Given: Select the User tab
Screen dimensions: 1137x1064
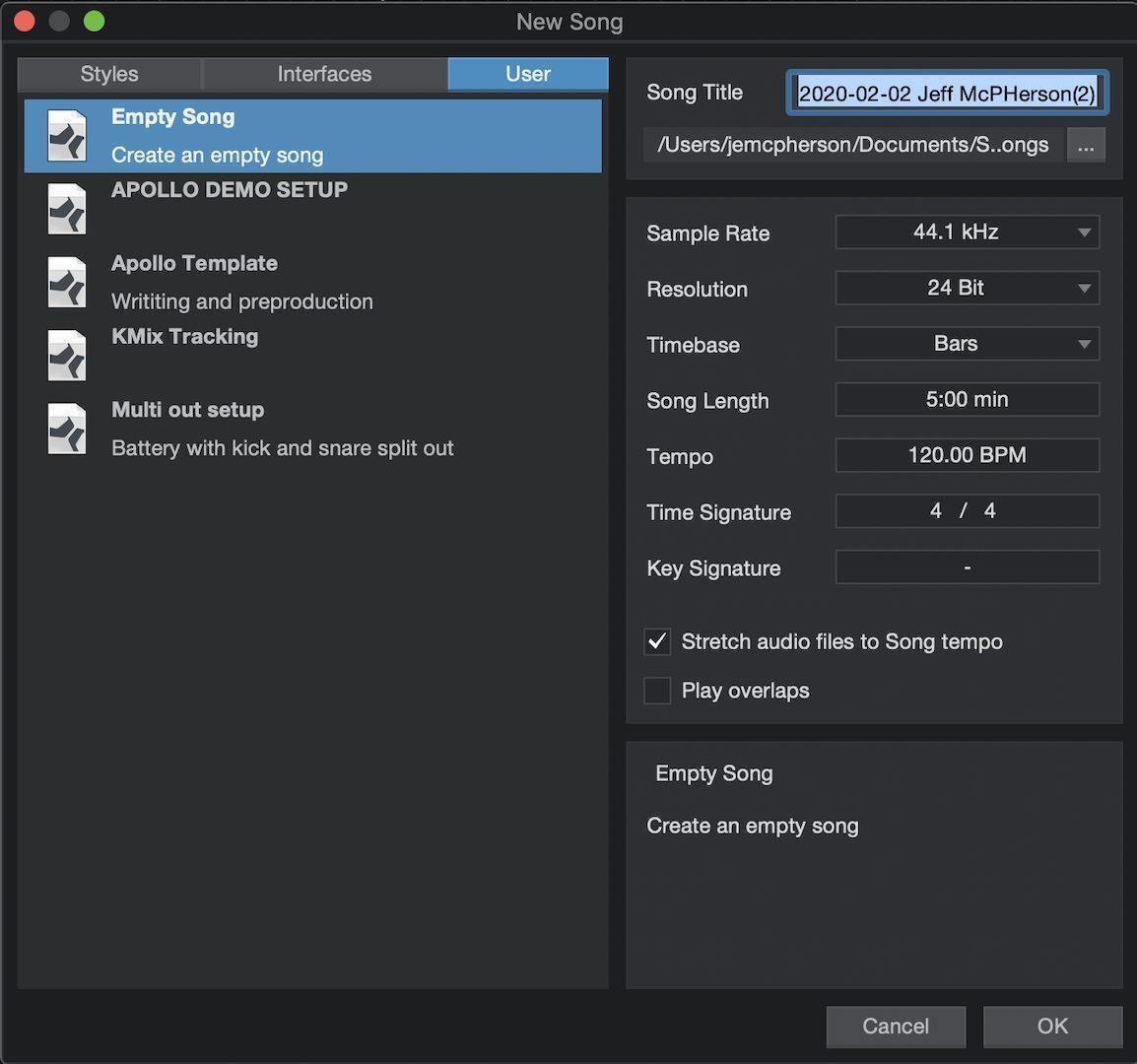Looking at the screenshot, I should click(528, 73).
